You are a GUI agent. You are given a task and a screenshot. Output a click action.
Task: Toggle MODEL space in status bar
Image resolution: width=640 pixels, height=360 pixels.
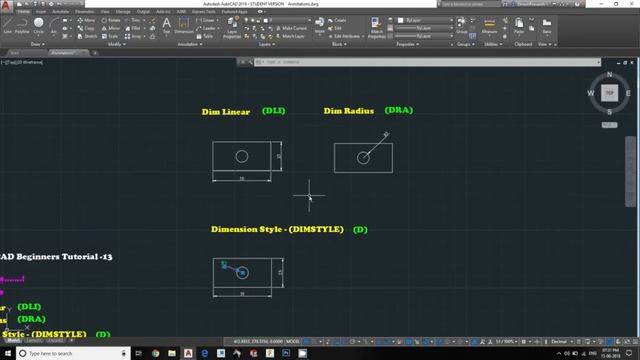[293, 342]
